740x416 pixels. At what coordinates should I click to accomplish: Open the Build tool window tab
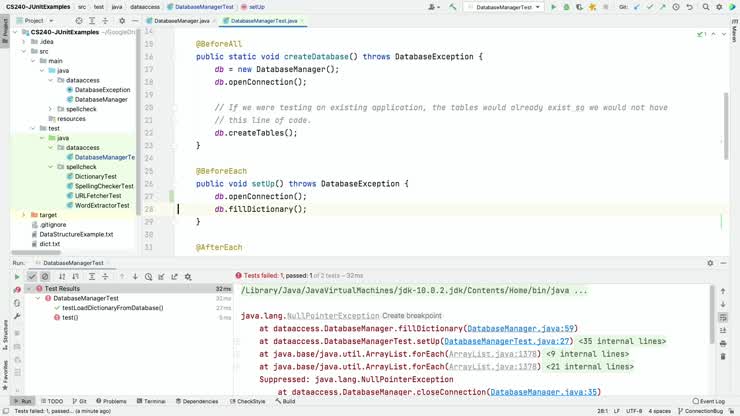pyautogui.click(x=286, y=401)
